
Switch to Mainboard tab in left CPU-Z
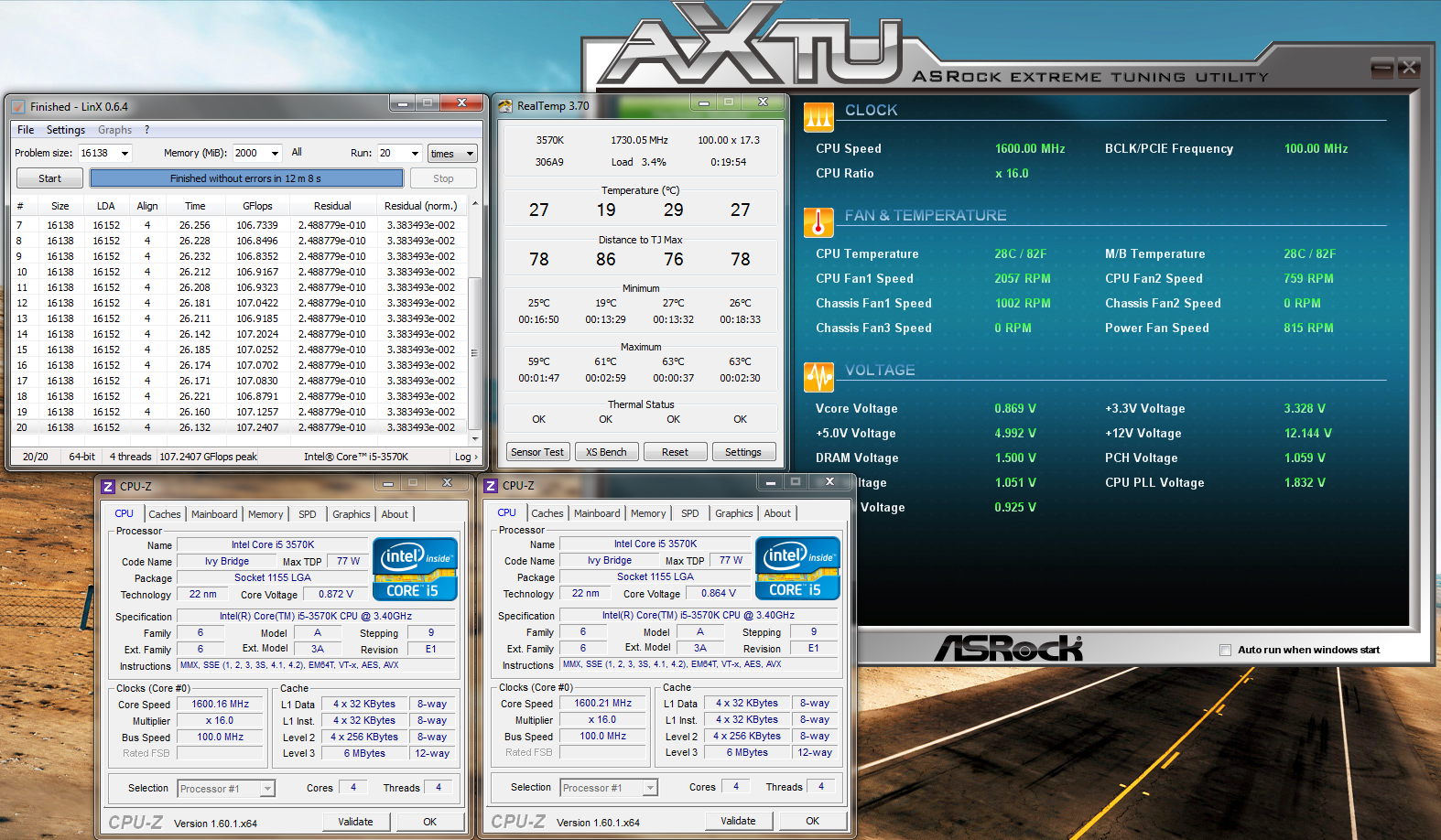pyautogui.click(x=214, y=514)
